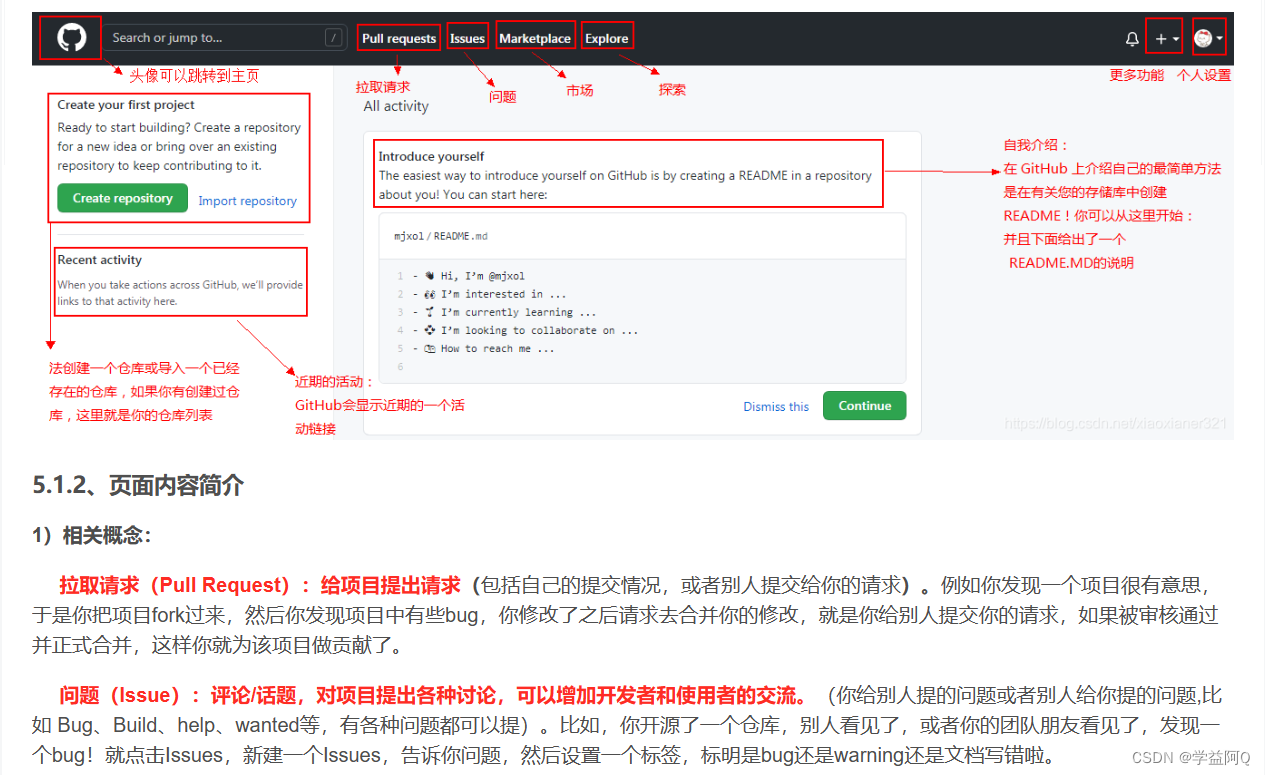Image resolution: width=1265 pixels, height=775 pixels.
Task: Open Pull requests in navigation
Action: (x=399, y=39)
